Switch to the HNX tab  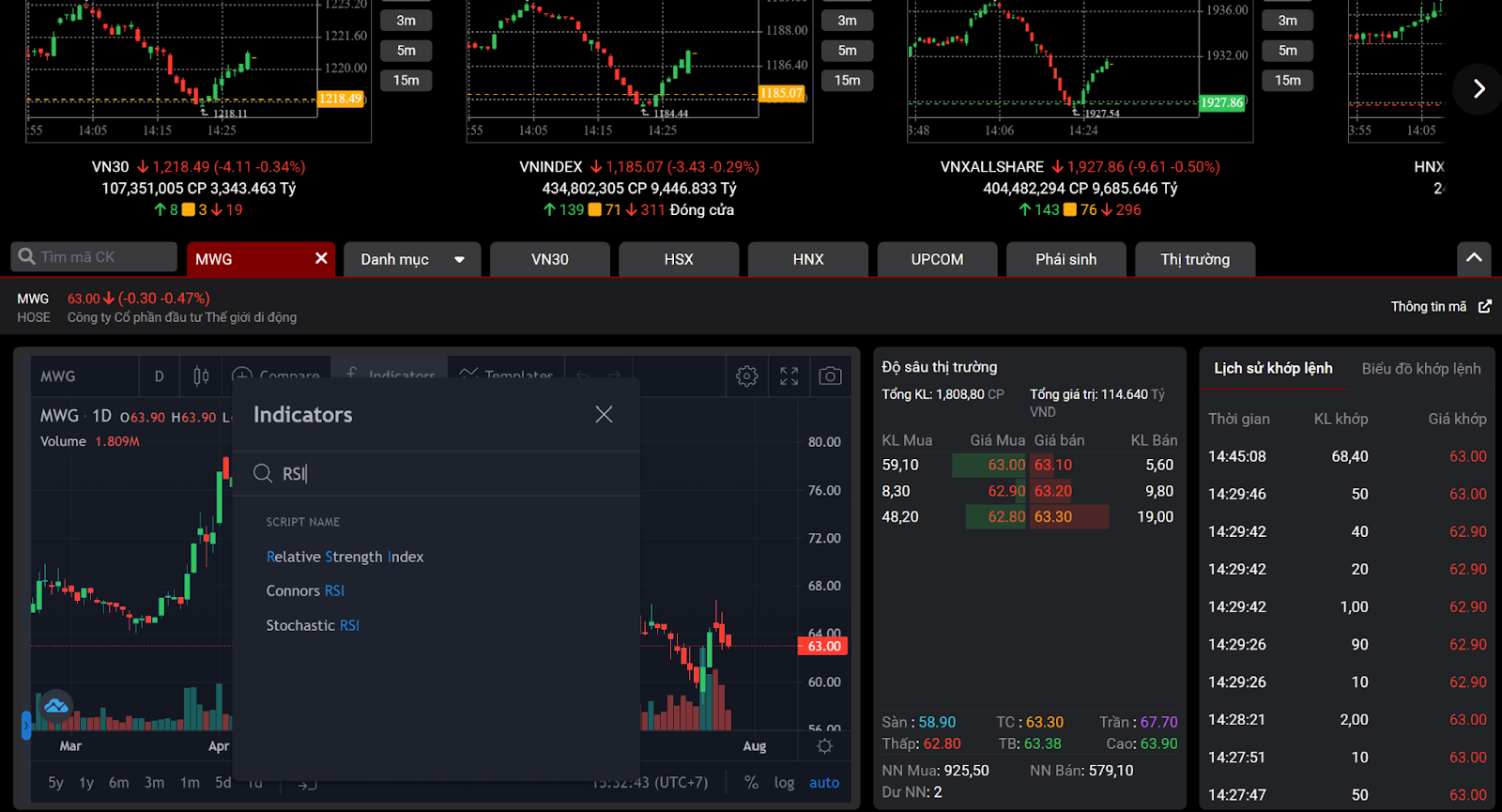click(x=808, y=259)
